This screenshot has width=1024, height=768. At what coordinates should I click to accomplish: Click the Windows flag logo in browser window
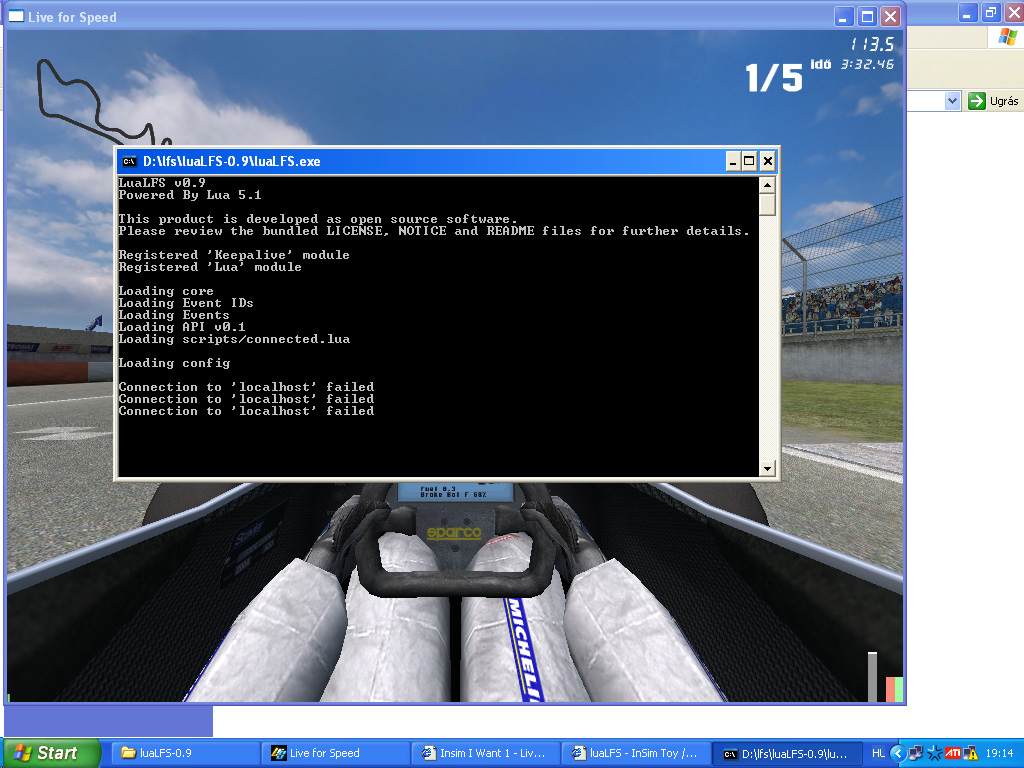pyautogui.click(x=1007, y=37)
